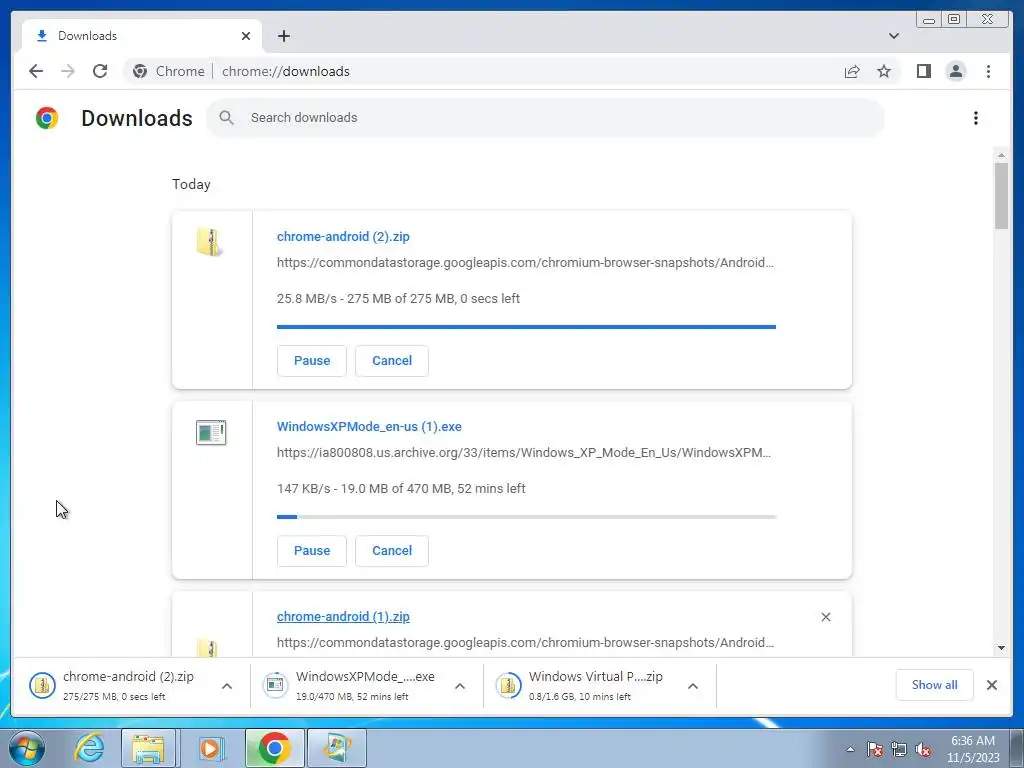
Task: Click the forward navigation arrow
Action: click(68, 71)
